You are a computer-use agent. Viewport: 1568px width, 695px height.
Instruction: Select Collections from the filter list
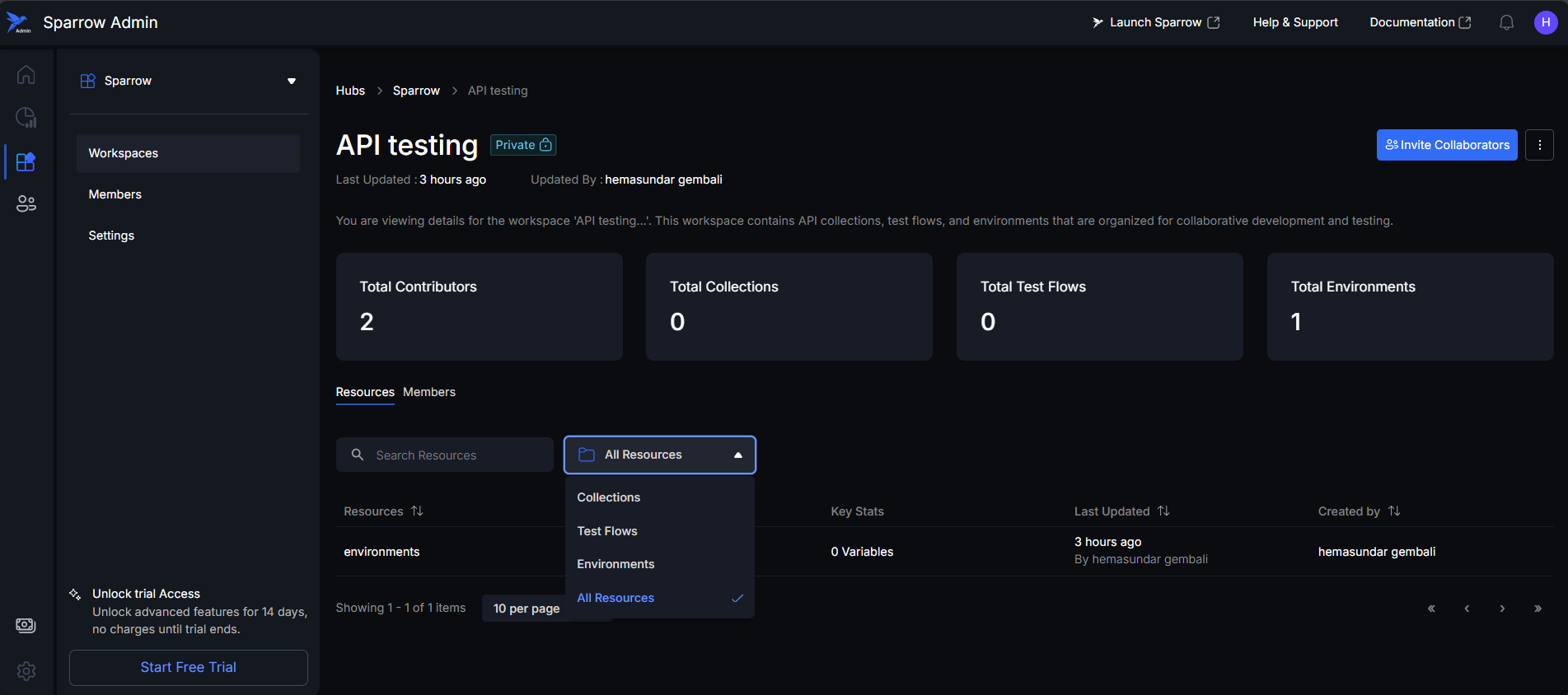(608, 497)
